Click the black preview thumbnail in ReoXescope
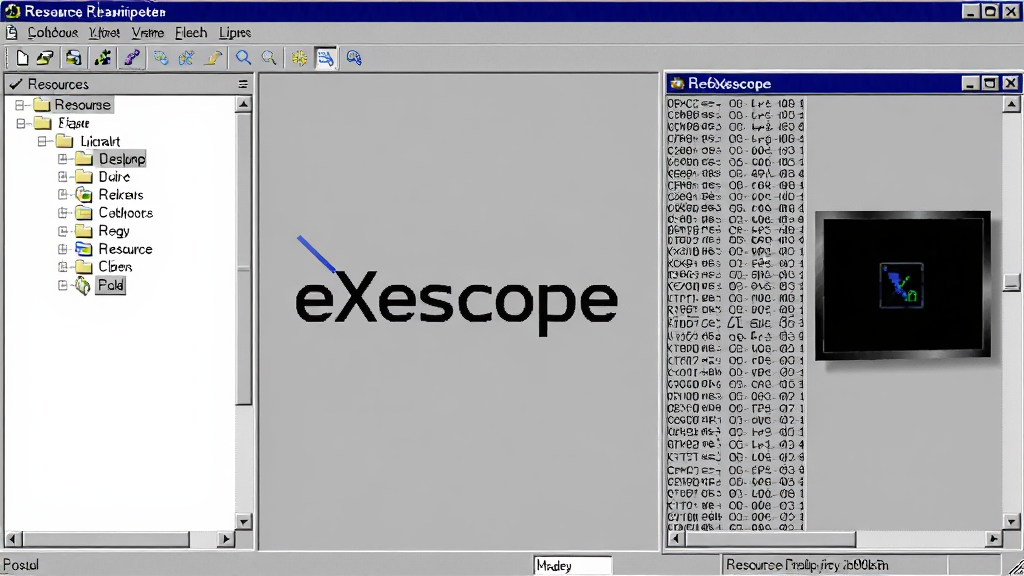 903,285
